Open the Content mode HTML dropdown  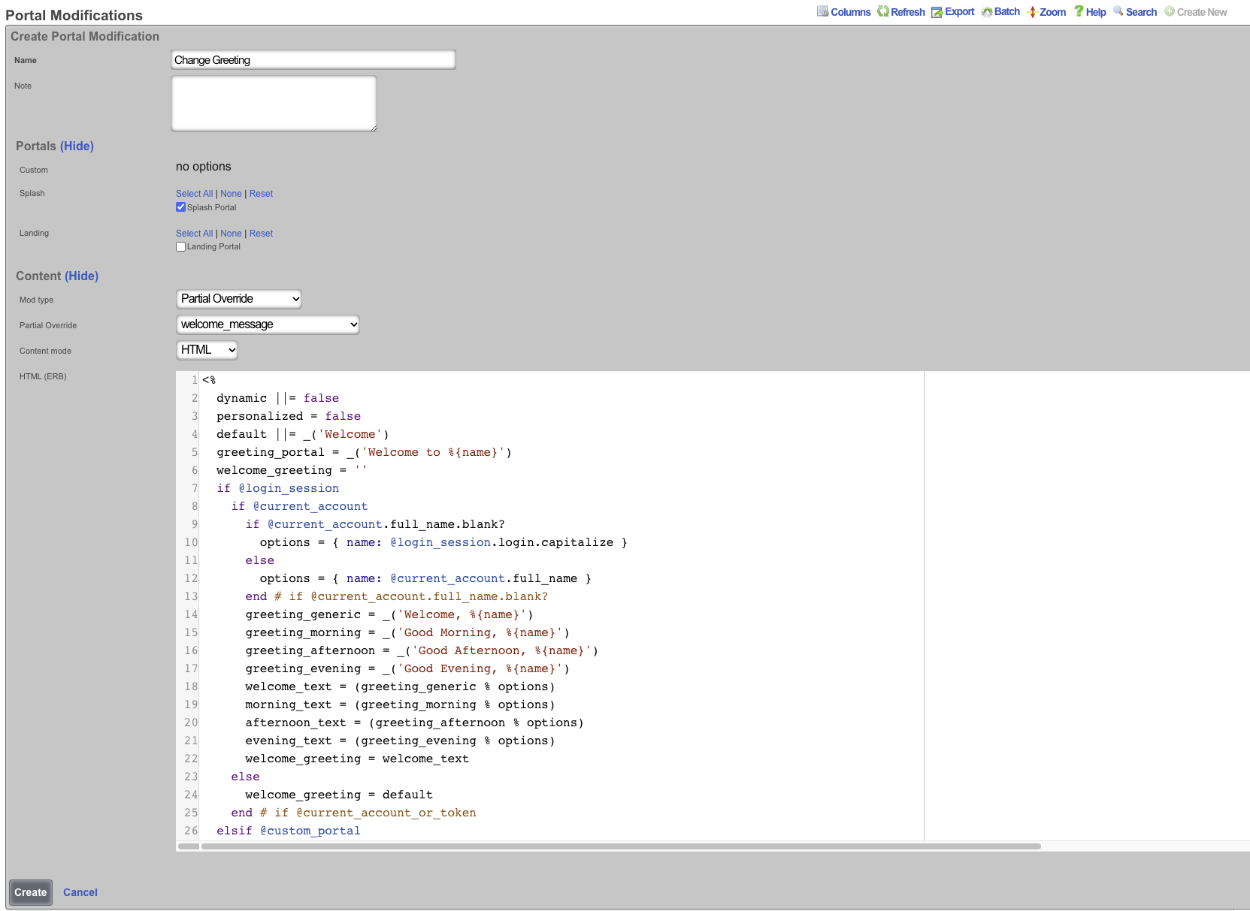click(207, 350)
